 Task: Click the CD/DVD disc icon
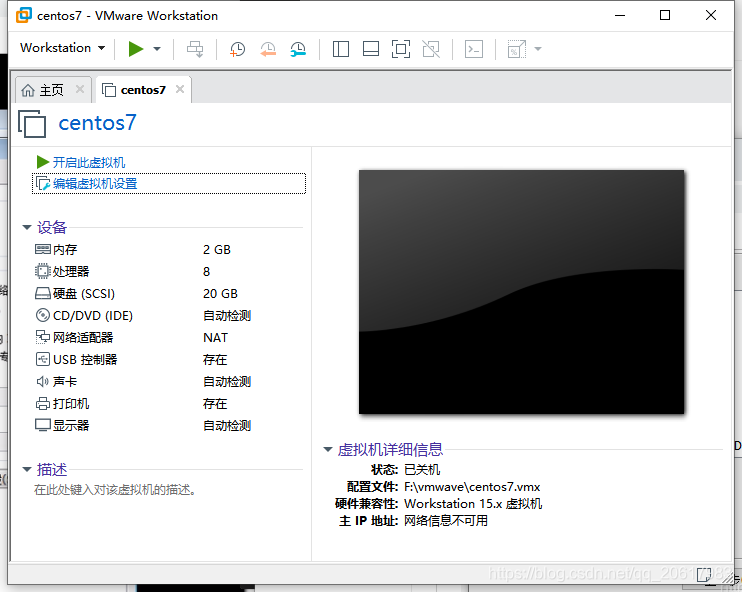(x=43, y=315)
